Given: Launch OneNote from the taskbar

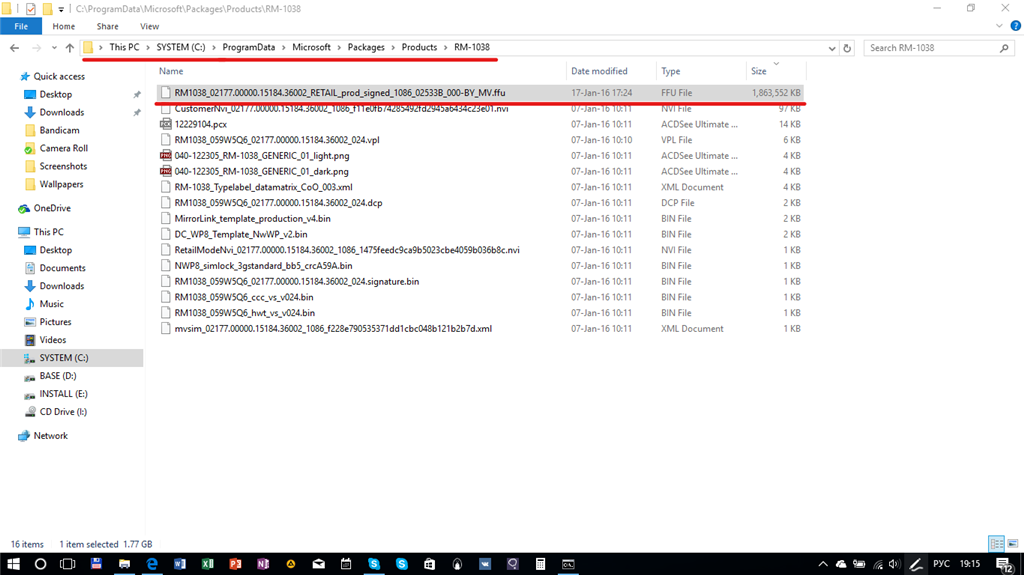Looking at the screenshot, I should pos(263,564).
